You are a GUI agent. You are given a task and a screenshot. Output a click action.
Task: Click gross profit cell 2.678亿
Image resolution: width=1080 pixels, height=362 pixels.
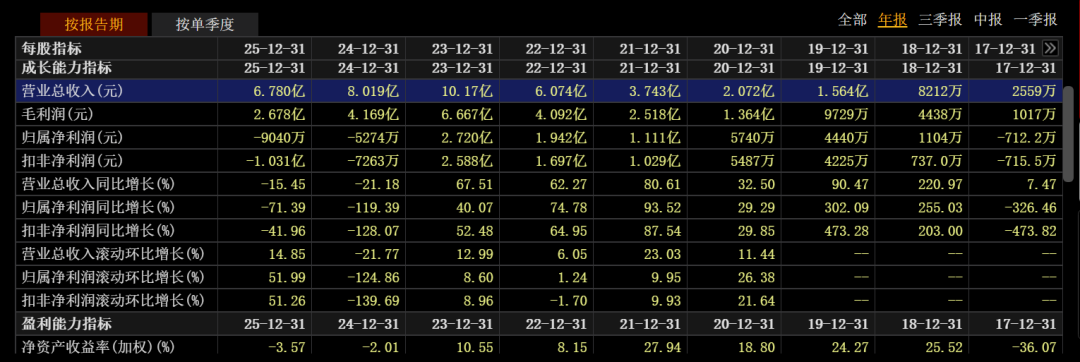pyautogui.click(x=280, y=114)
